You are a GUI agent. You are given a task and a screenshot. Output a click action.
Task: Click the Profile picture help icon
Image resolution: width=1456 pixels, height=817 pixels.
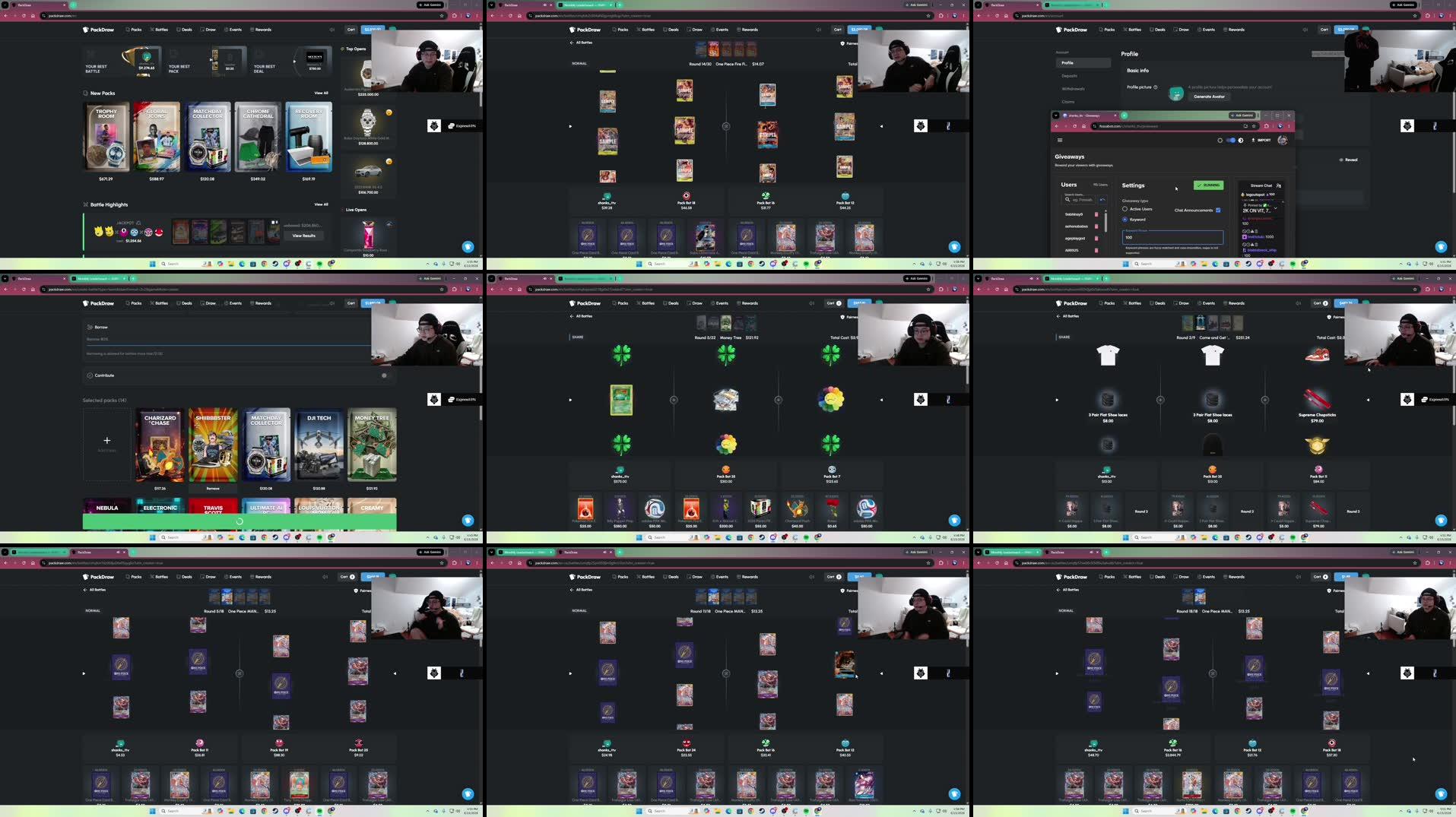click(1156, 87)
